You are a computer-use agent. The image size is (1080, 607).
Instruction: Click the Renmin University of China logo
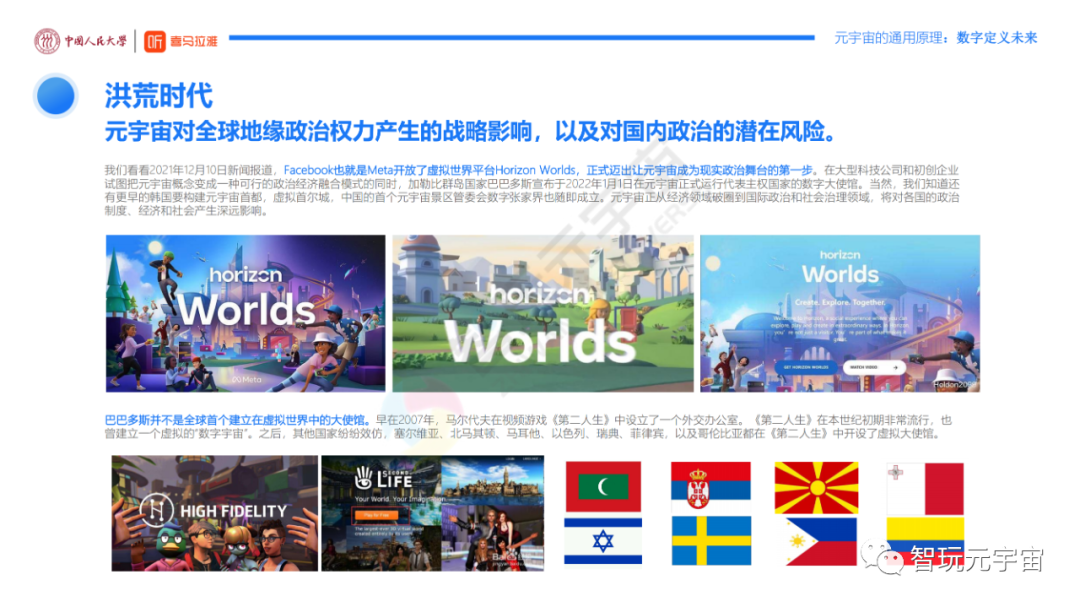tap(81, 41)
